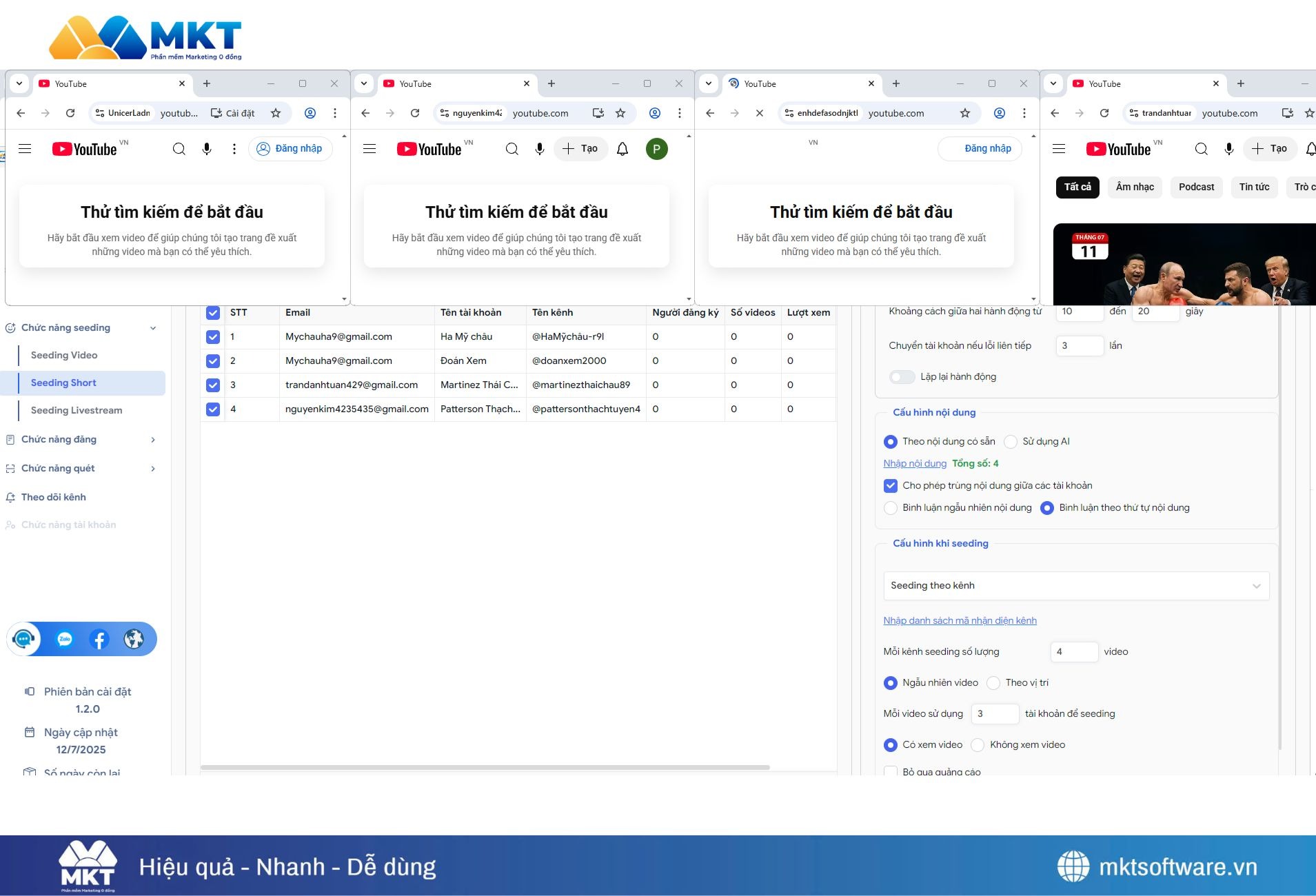This screenshot has height=896, width=1316.
Task: Click the table's horizontal scrollbar
Action: point(485,767)
